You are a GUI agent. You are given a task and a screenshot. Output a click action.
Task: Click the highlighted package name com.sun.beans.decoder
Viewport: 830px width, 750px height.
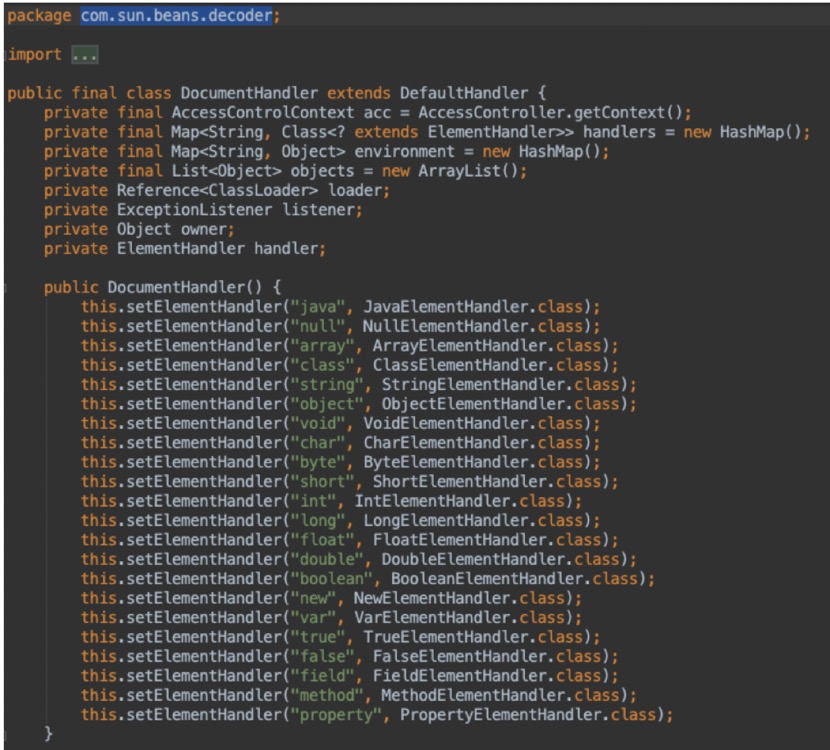176,15
